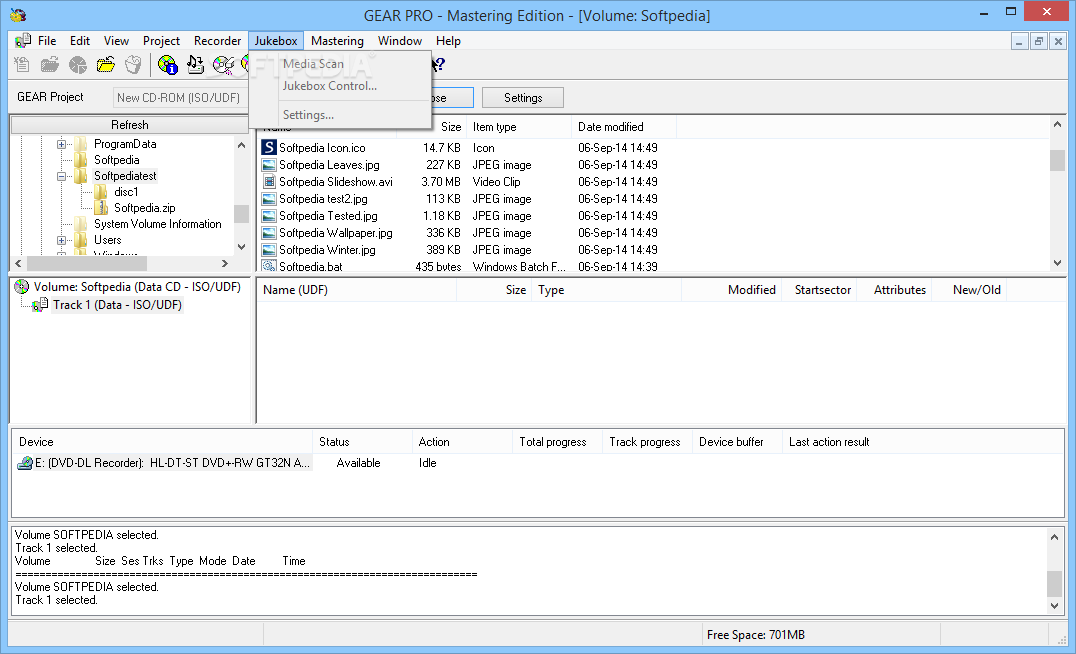Sort by Date modified column header

pyautogui.click(x=623, y=127)
